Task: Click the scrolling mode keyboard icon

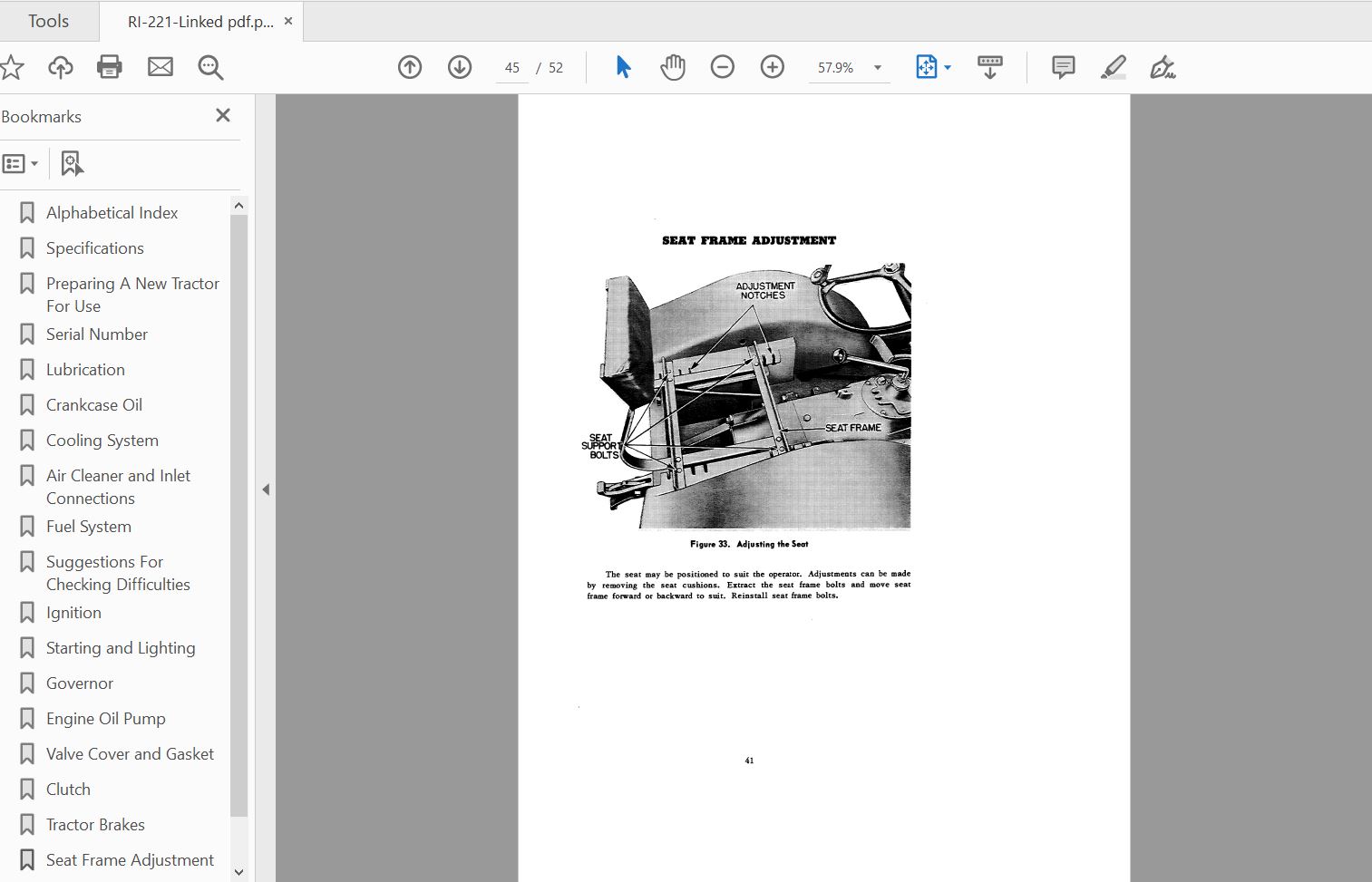Action: pyautogui.click(x=990, y=67)
